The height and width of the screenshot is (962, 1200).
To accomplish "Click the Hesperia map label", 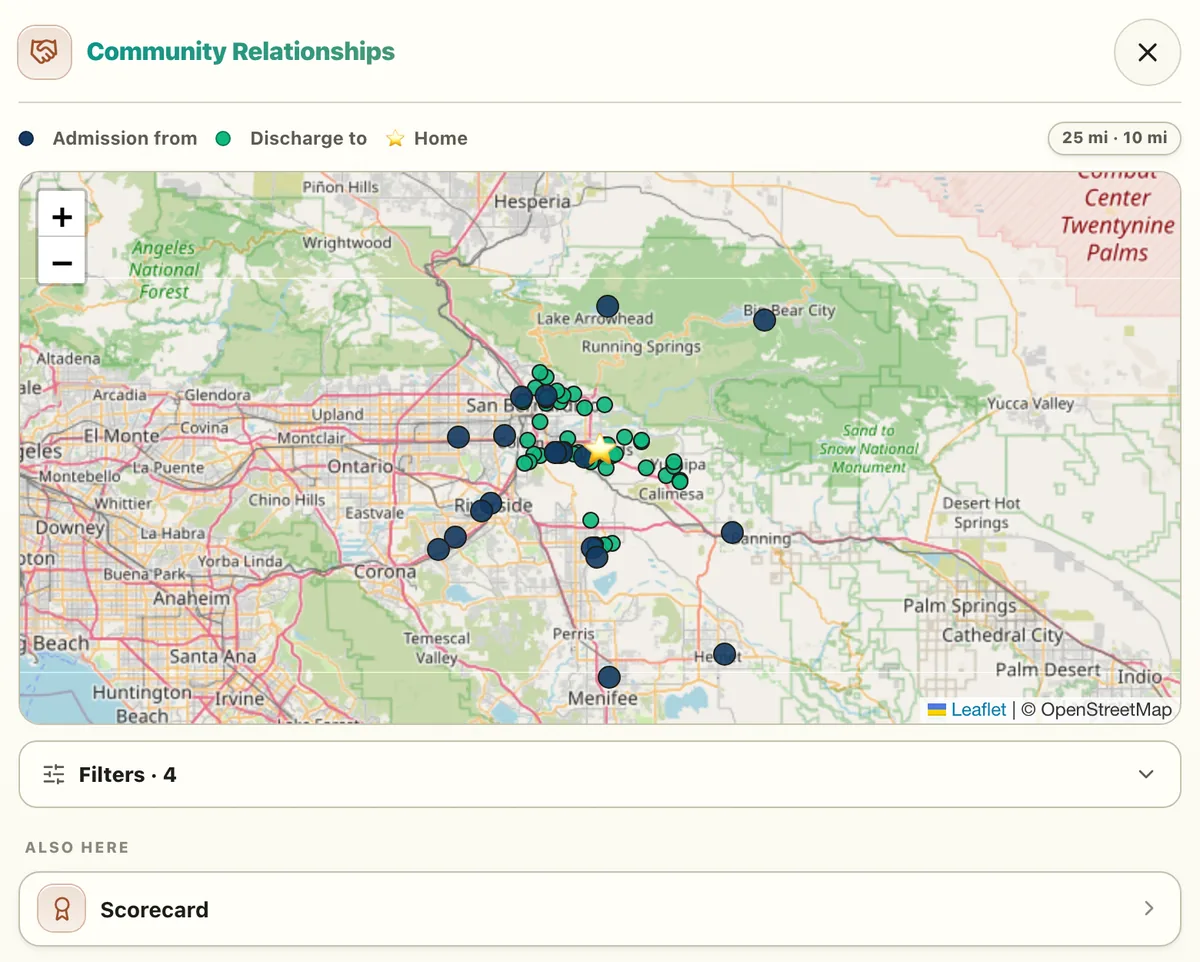I will click(x=532, y=202).
